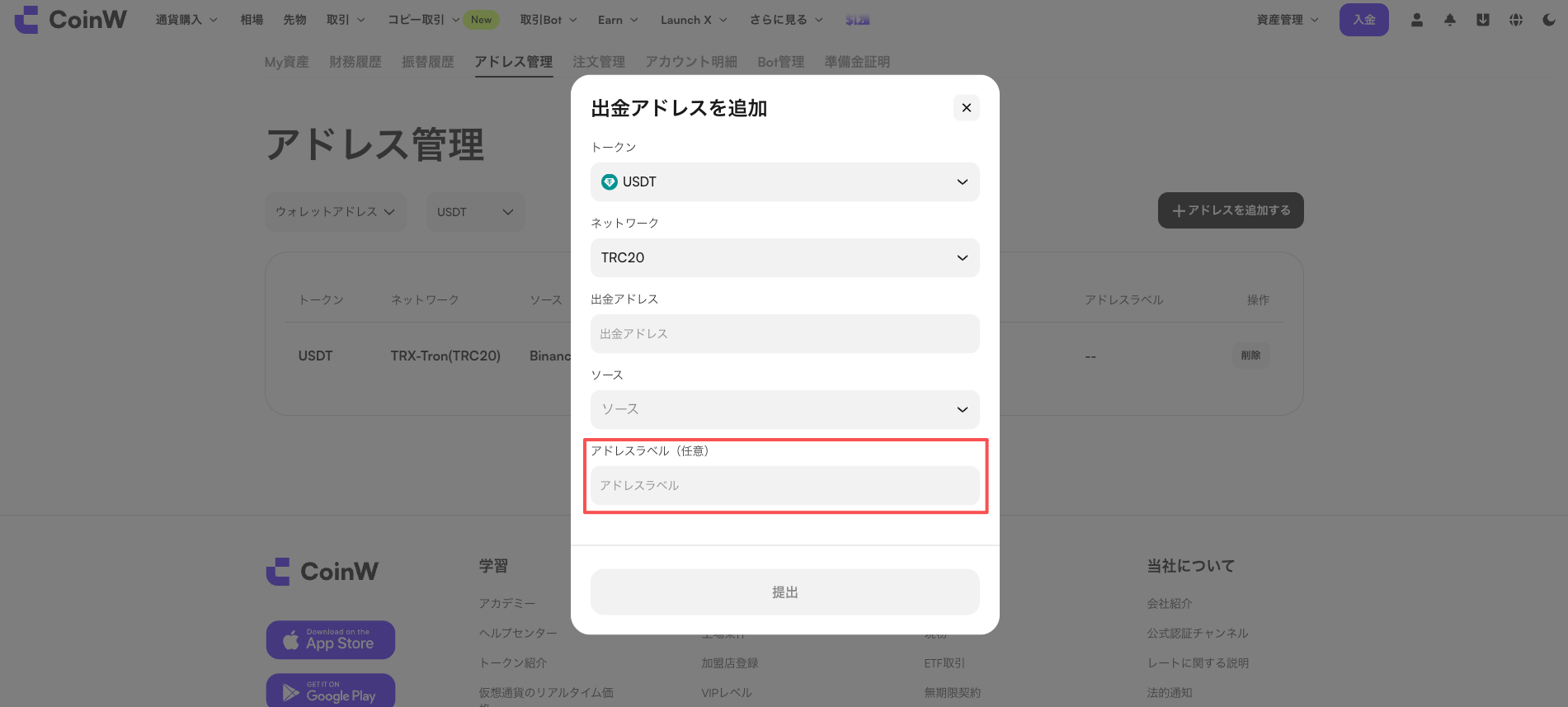Click アドレスを追加する button
1568x707 pixels.
pyautogui.click(x=1231, y=210)
